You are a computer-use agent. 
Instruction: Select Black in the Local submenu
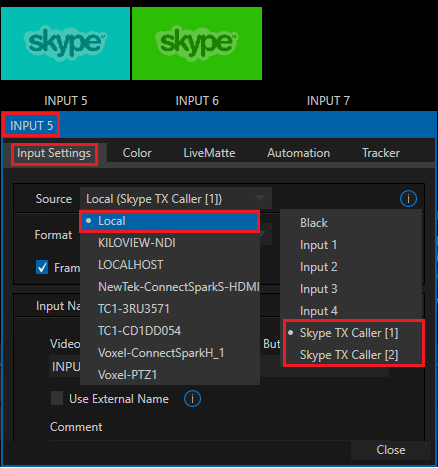tap(351, 223)
